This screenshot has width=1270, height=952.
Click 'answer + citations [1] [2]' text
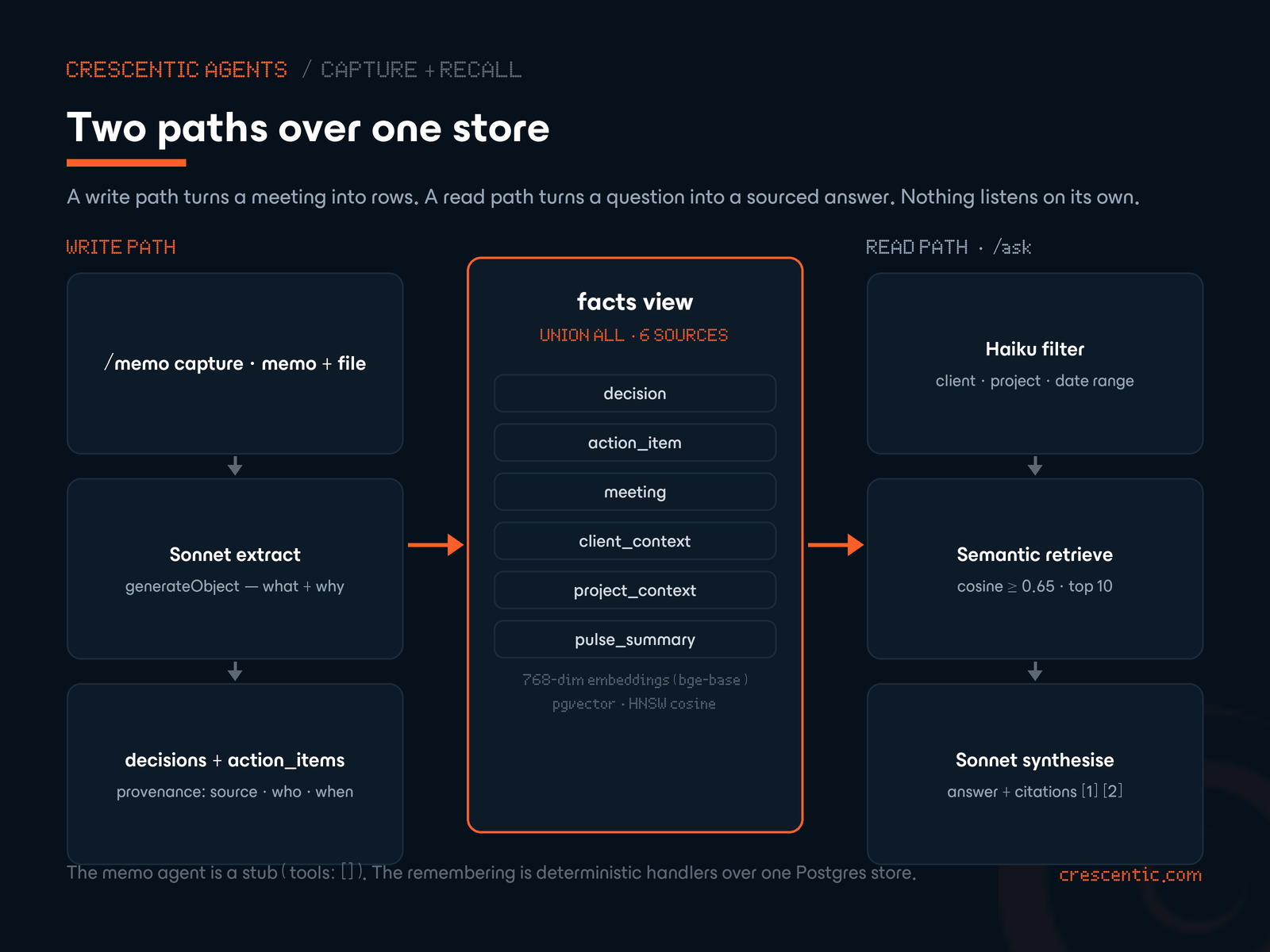pyautogui.click(x=1035, y=792)
